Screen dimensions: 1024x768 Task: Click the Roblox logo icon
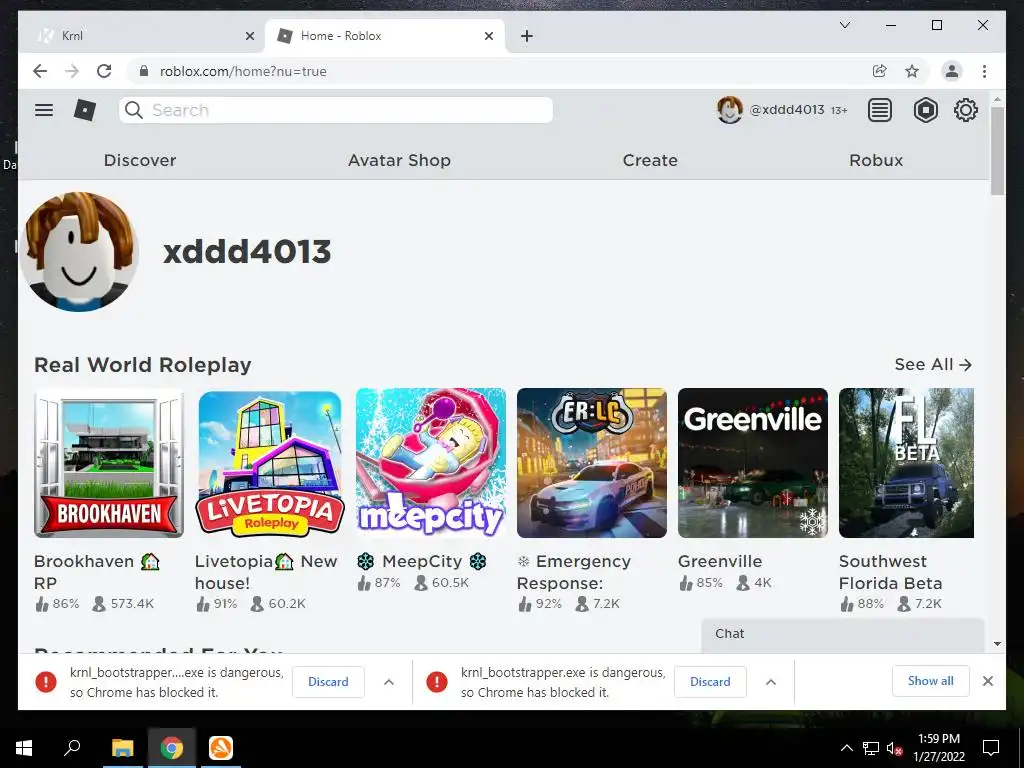point(85,110)
